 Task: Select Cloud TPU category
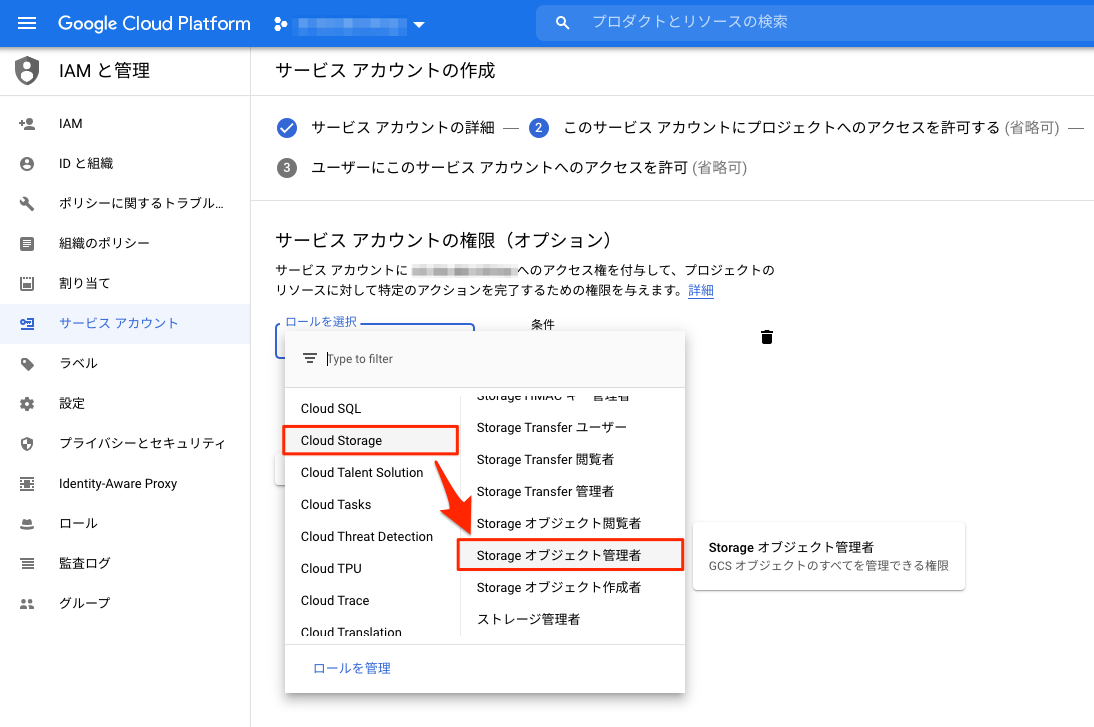pyautogui.click(x=372, y=569)
